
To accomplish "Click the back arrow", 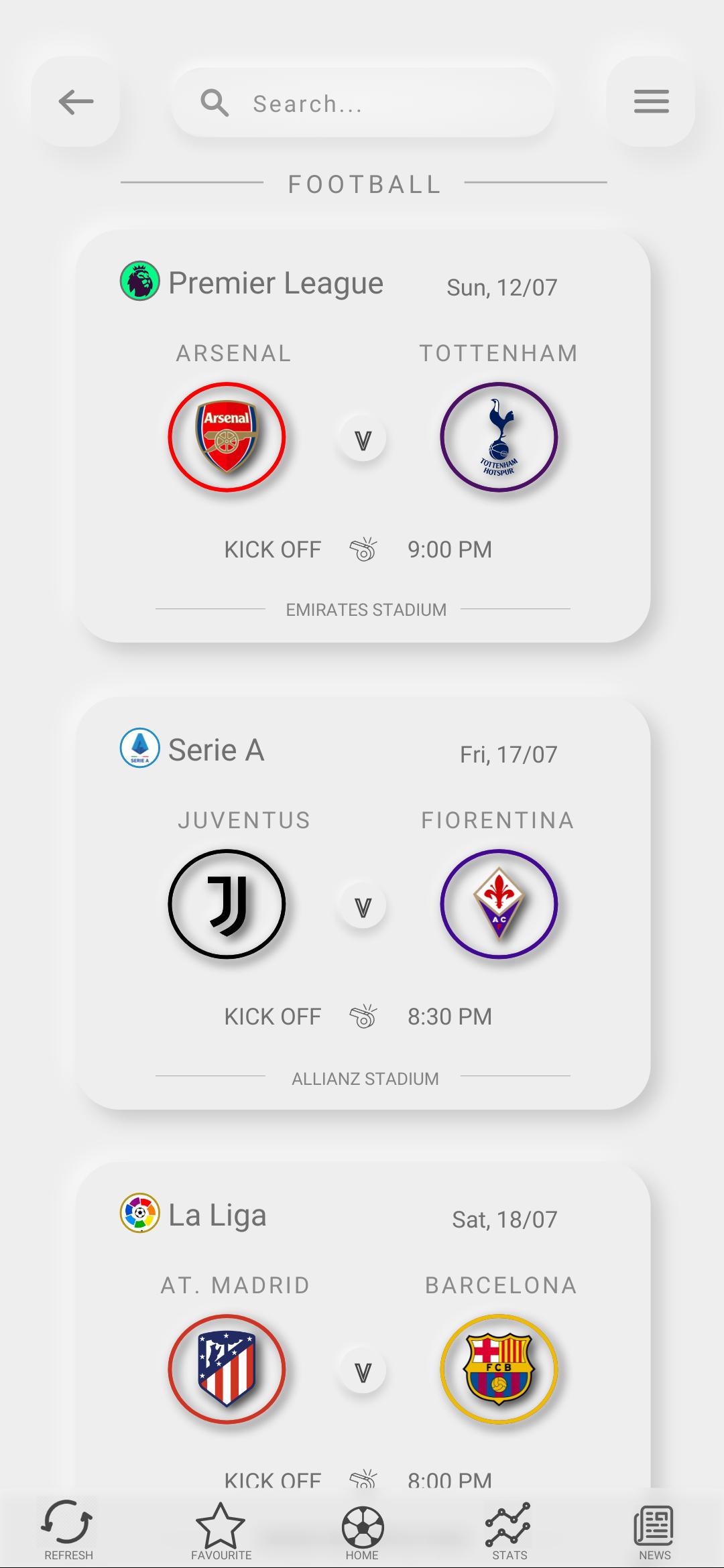I will (x=76, y=101).
